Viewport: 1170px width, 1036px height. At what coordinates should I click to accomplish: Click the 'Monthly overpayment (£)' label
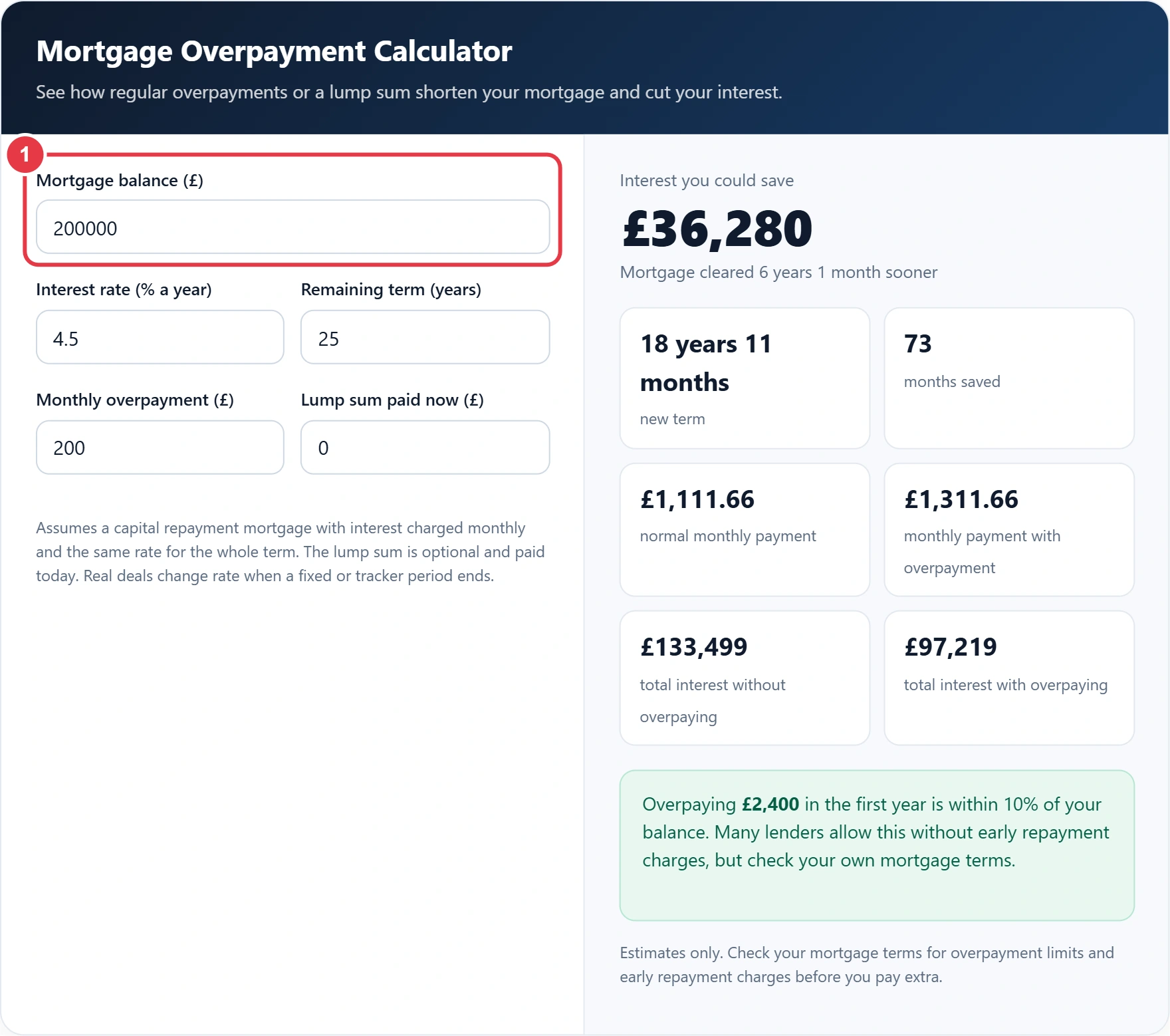(x=135, y=400)
